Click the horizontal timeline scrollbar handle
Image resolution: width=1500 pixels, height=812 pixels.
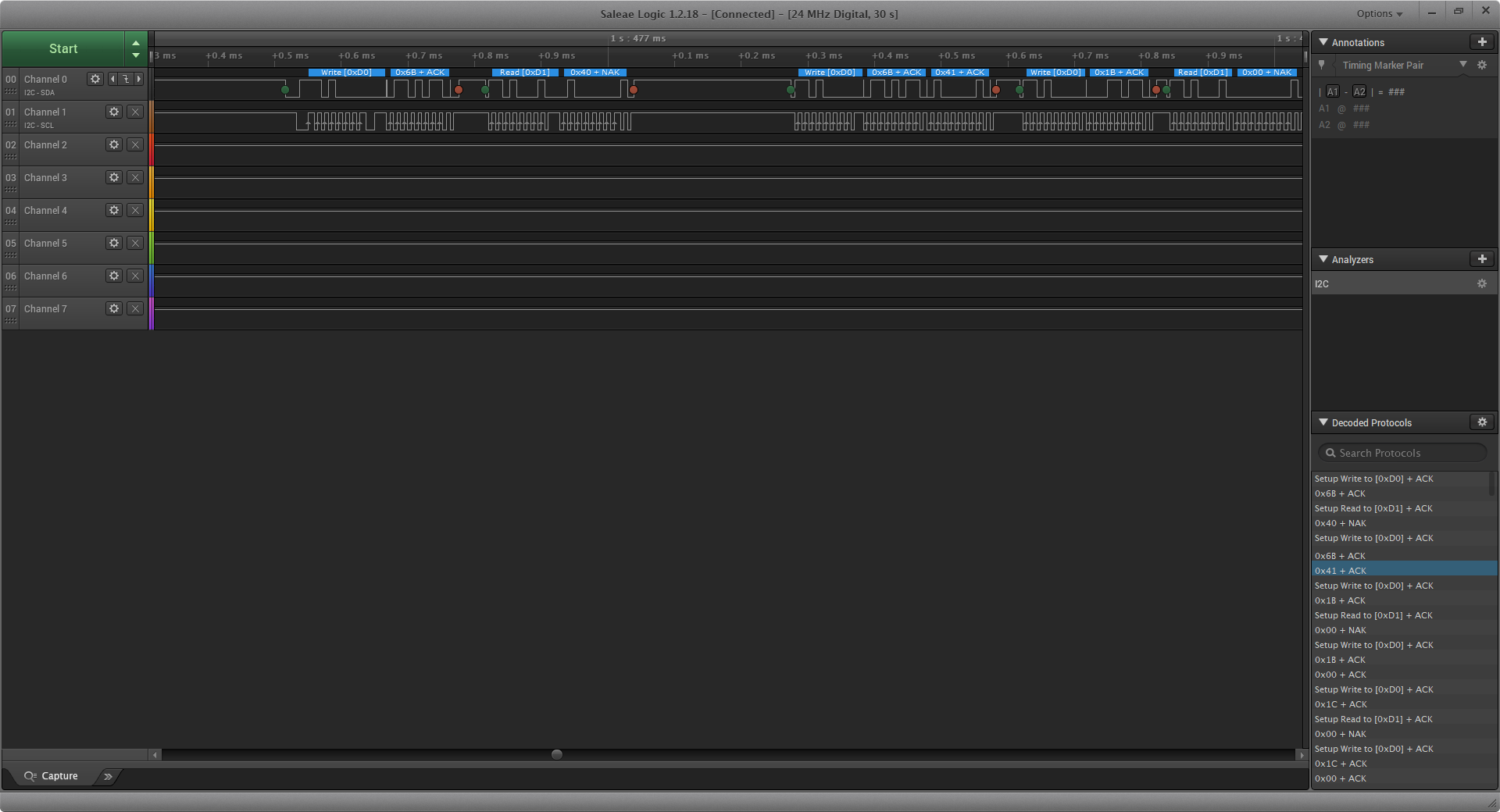557,755
